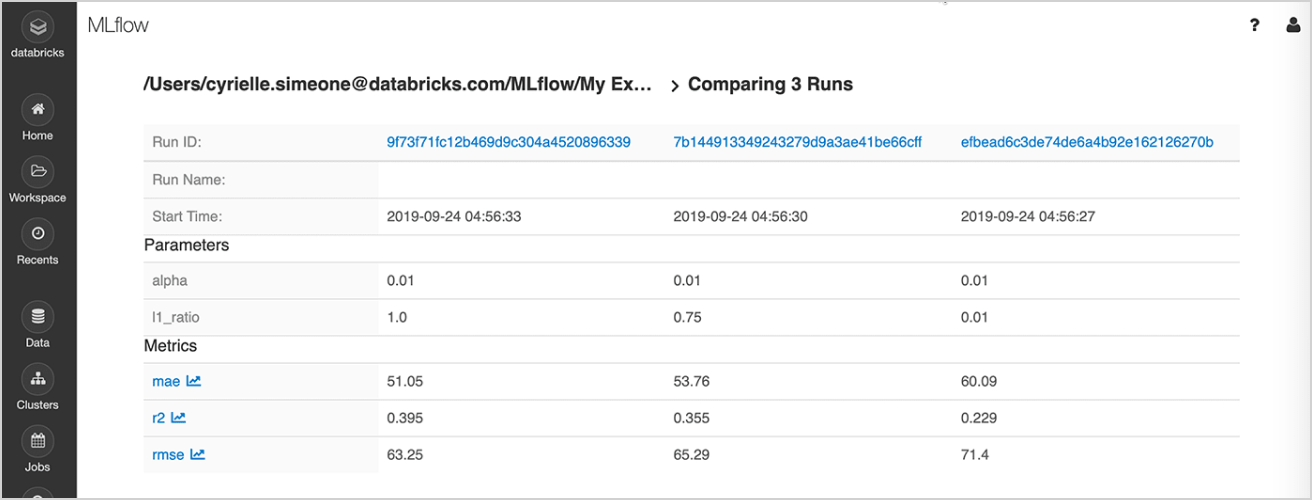Open the user account icon

[x=1292, y=26]
